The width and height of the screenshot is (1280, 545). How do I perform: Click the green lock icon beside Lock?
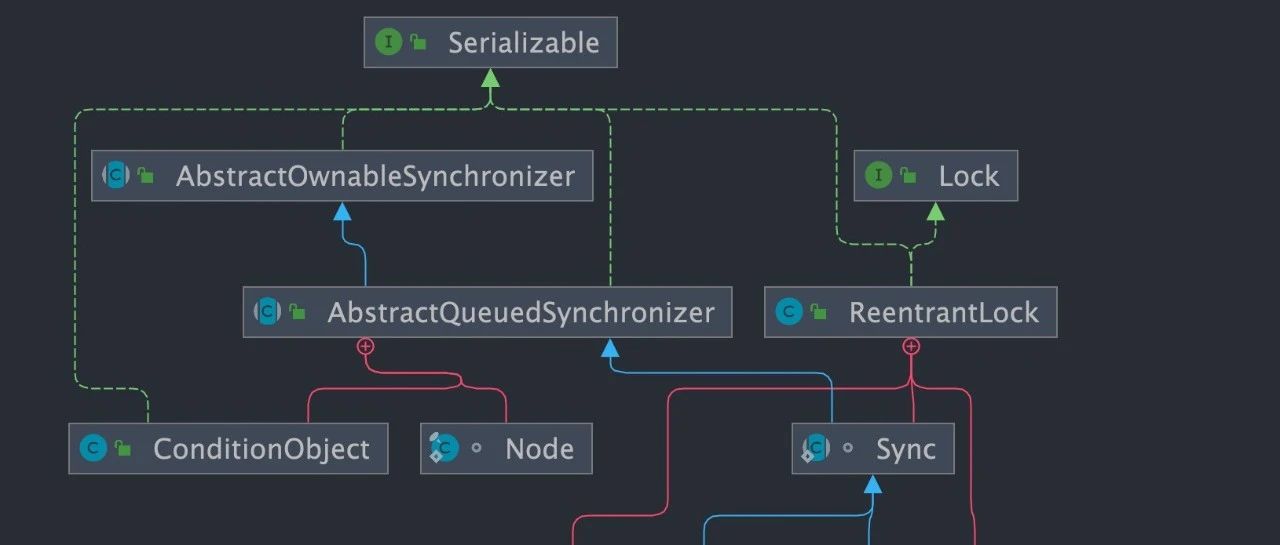tap(908, 176)
